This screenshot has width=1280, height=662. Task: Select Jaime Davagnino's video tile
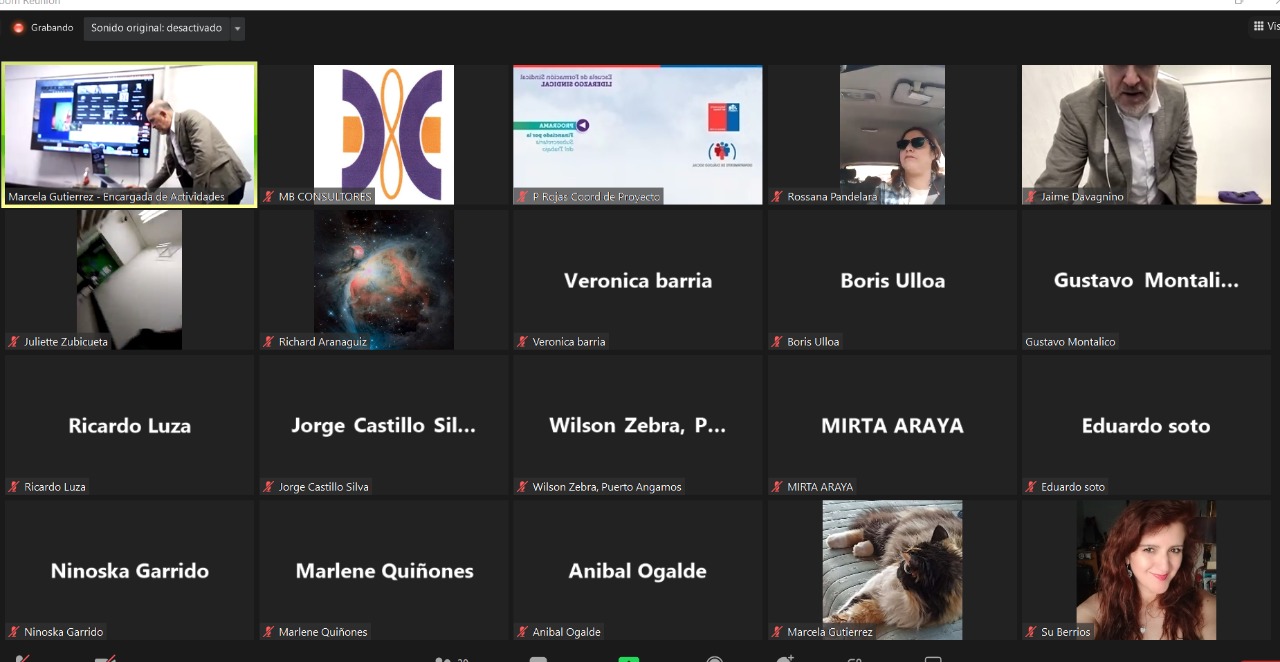(x=1146, y=134)
